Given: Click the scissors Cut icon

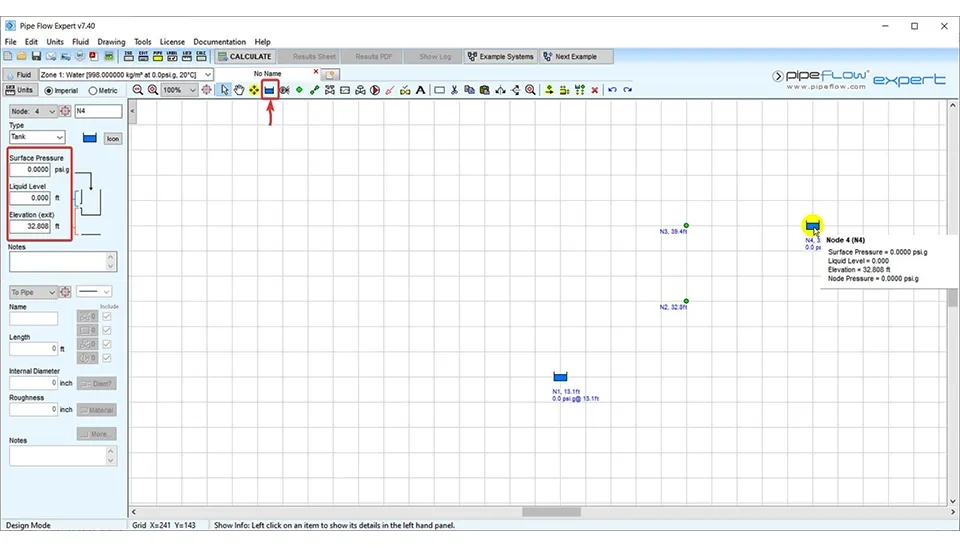Looking at the screenshot, I should [x=454, y=90].
